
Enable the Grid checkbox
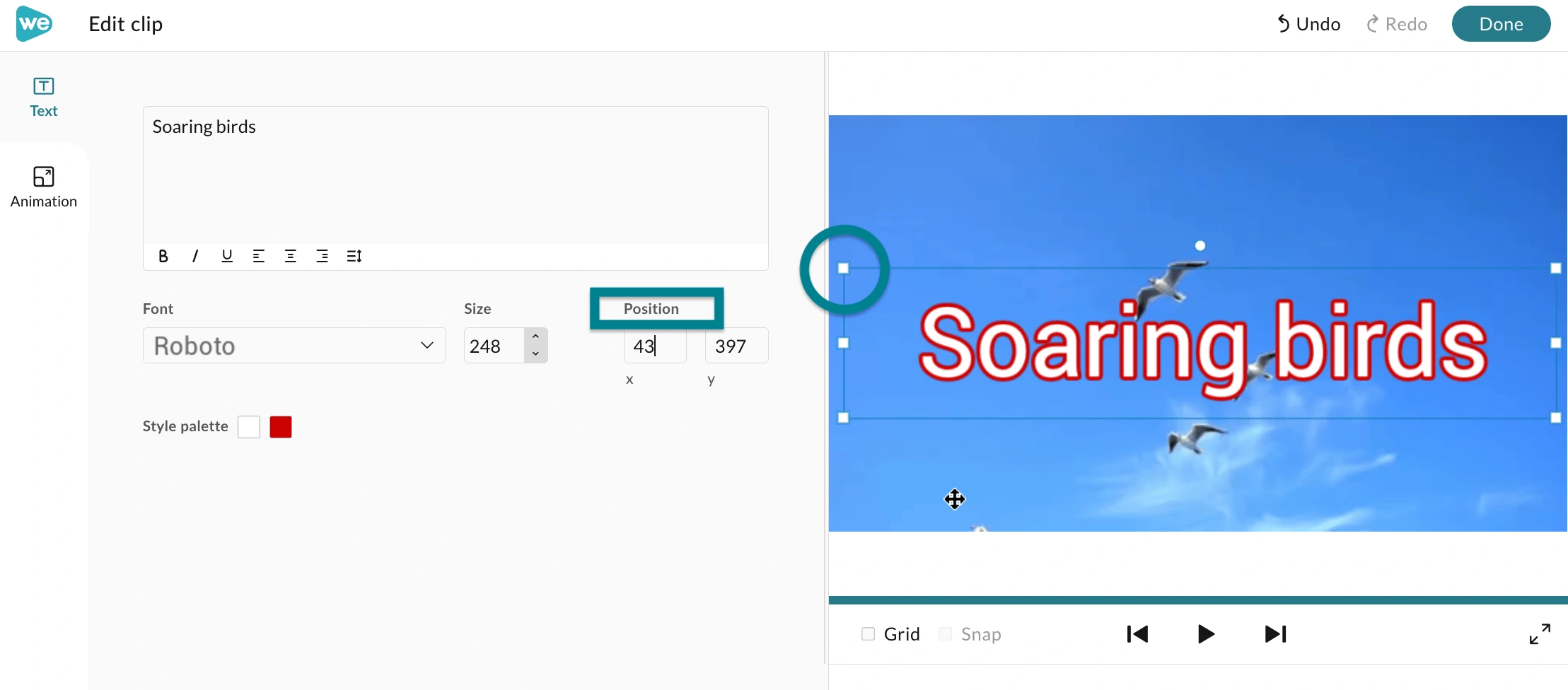click(x=868, y=634)
